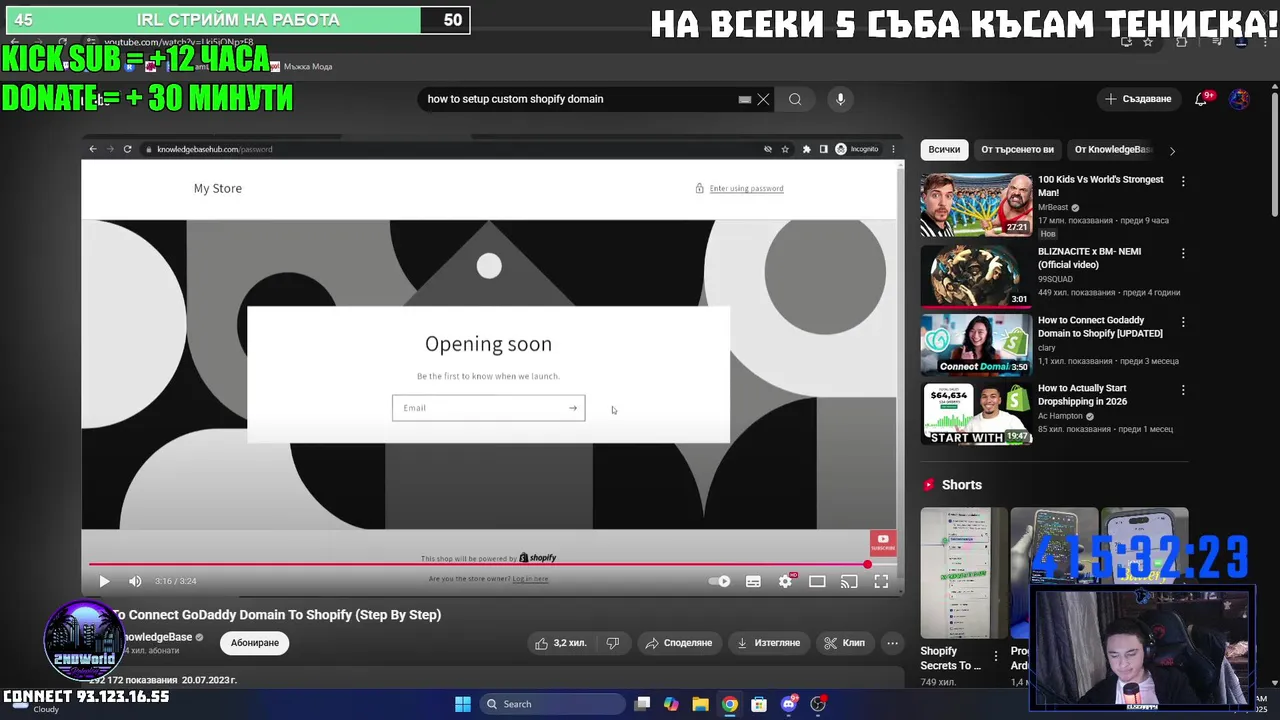Toggle the autoplay switch in the player
Screen dimensions: 1280x720
click(719, 581)
